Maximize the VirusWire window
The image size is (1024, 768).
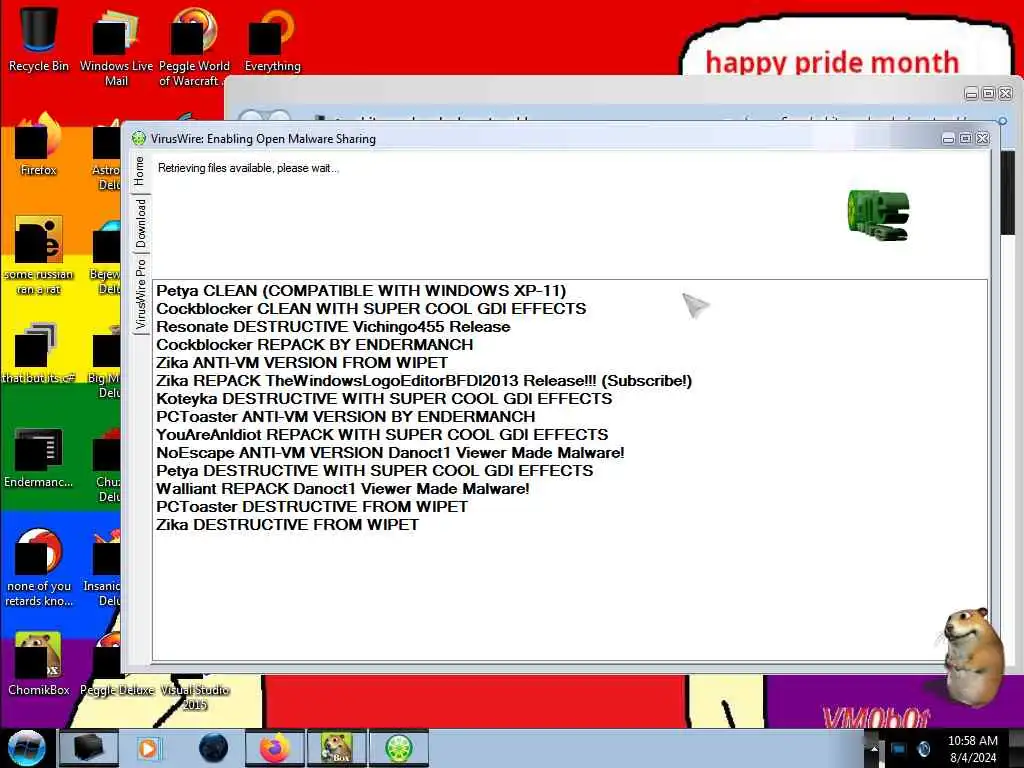point(965,138)
